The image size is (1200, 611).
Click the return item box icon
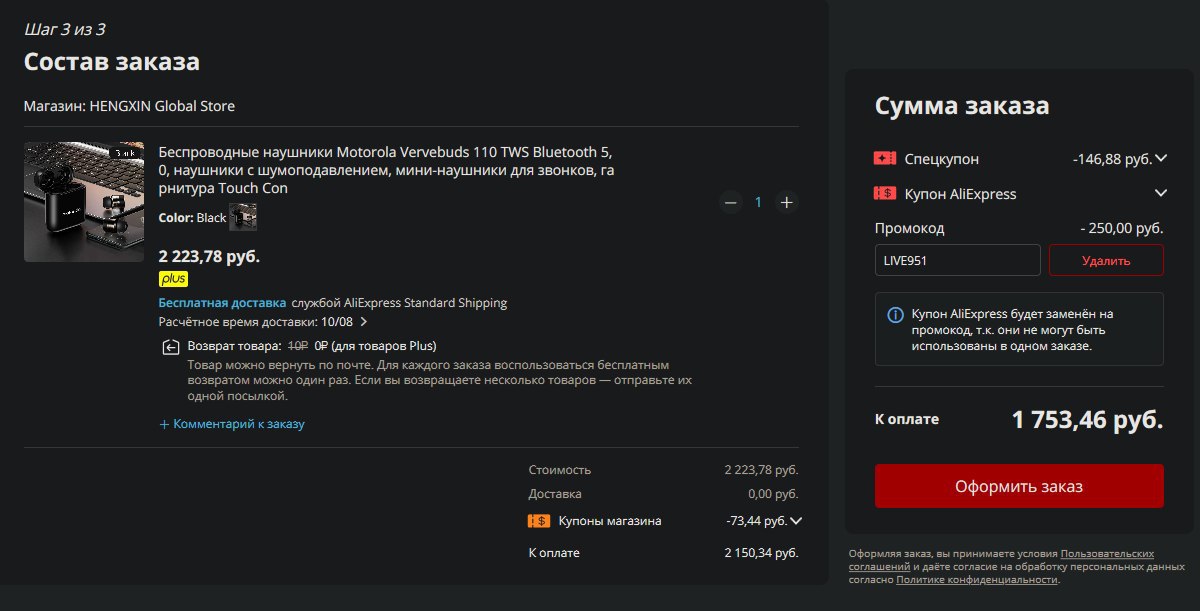coord(171,347)
